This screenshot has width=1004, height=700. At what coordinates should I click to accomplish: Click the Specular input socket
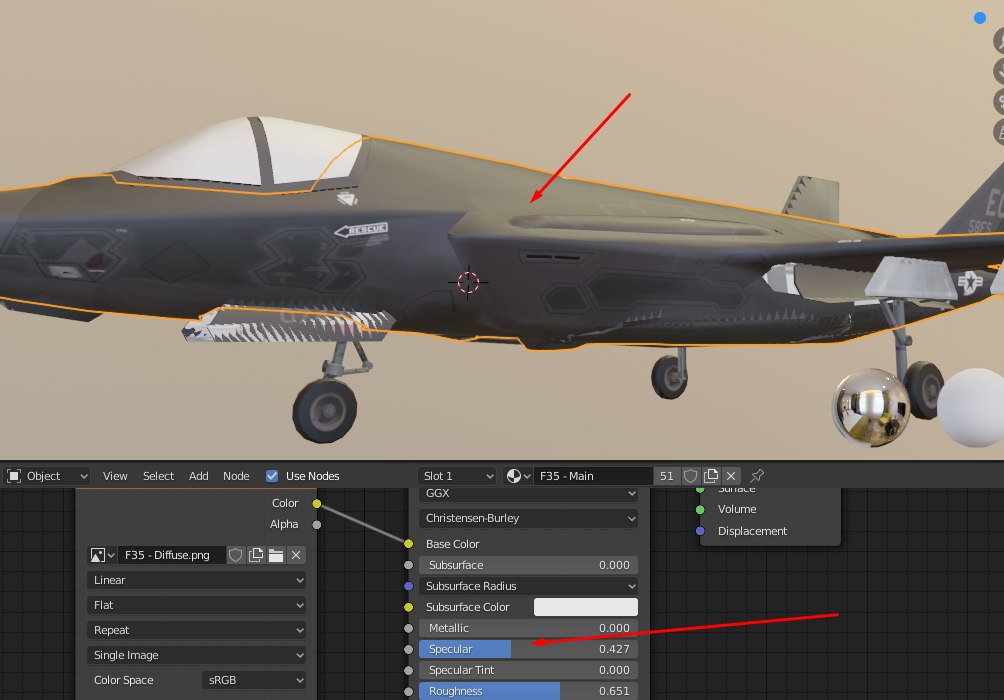pos(409,649)
